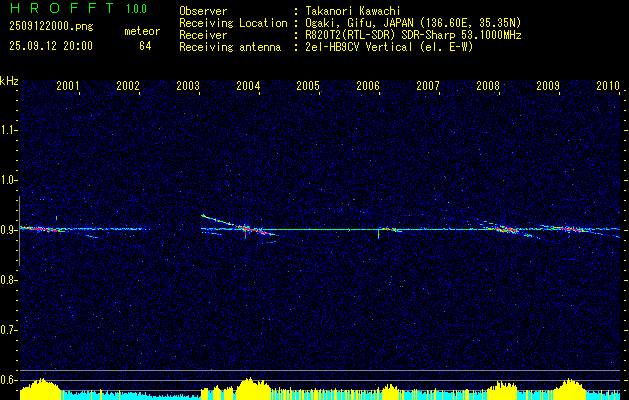Click the word meteor above the count
This screenshot has height=400, width=629.
[142, 31]
